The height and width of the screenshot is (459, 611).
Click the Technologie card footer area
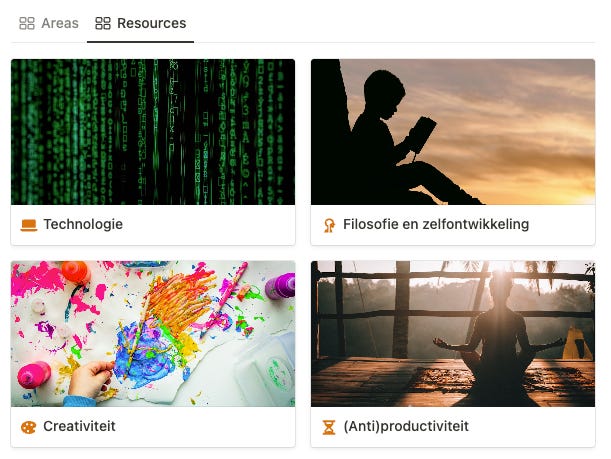click(x=153, y=225)
